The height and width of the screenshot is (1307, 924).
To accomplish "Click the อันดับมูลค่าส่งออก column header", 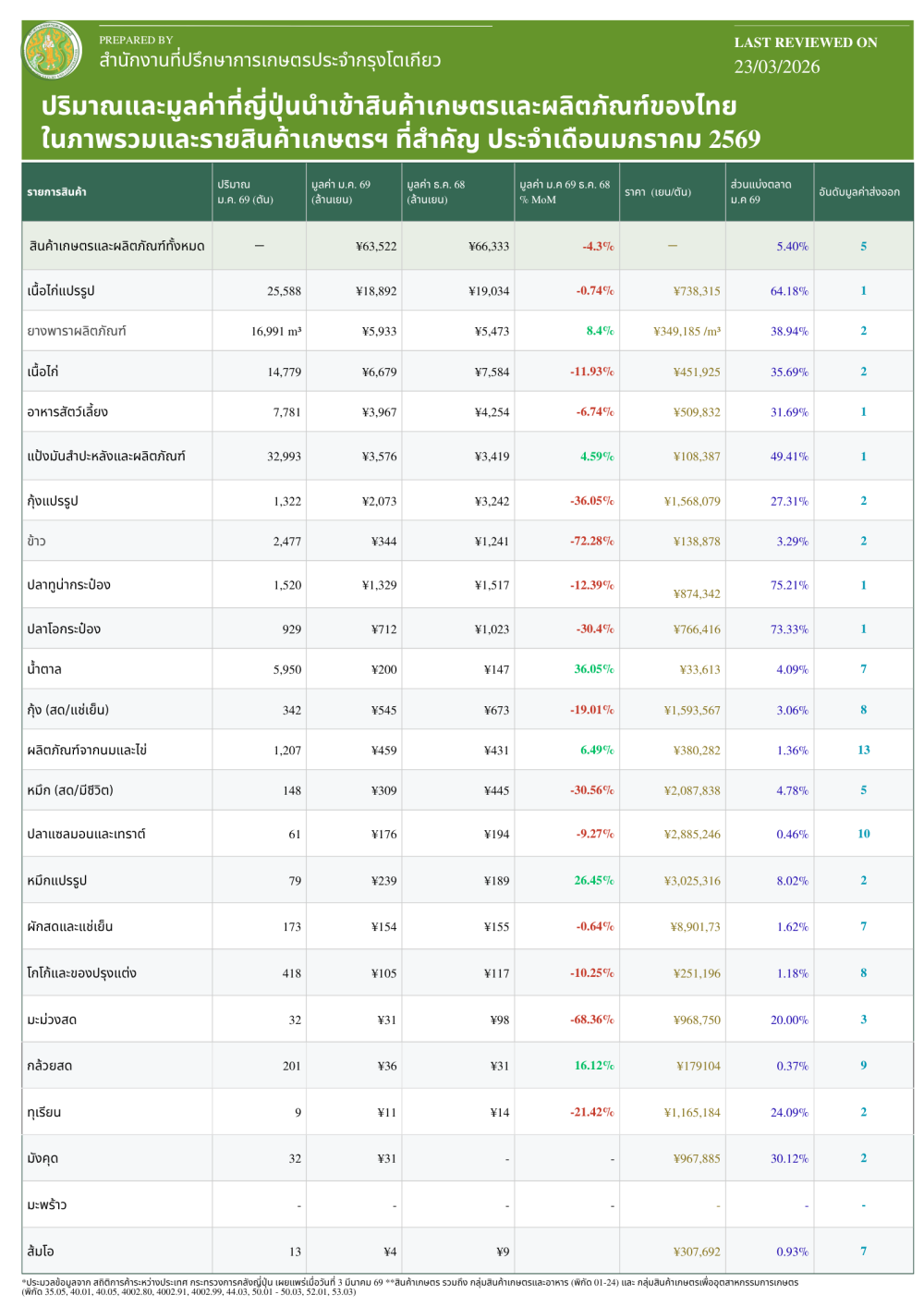I will click(858, 192).
